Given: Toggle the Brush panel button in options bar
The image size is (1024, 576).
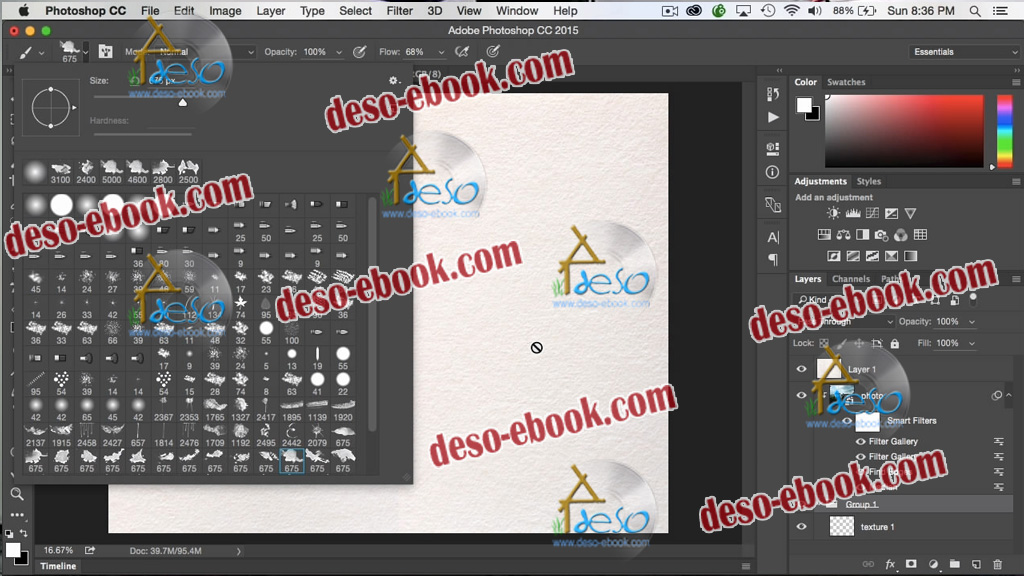Looking at the screenshot, I should coord(105,52).
